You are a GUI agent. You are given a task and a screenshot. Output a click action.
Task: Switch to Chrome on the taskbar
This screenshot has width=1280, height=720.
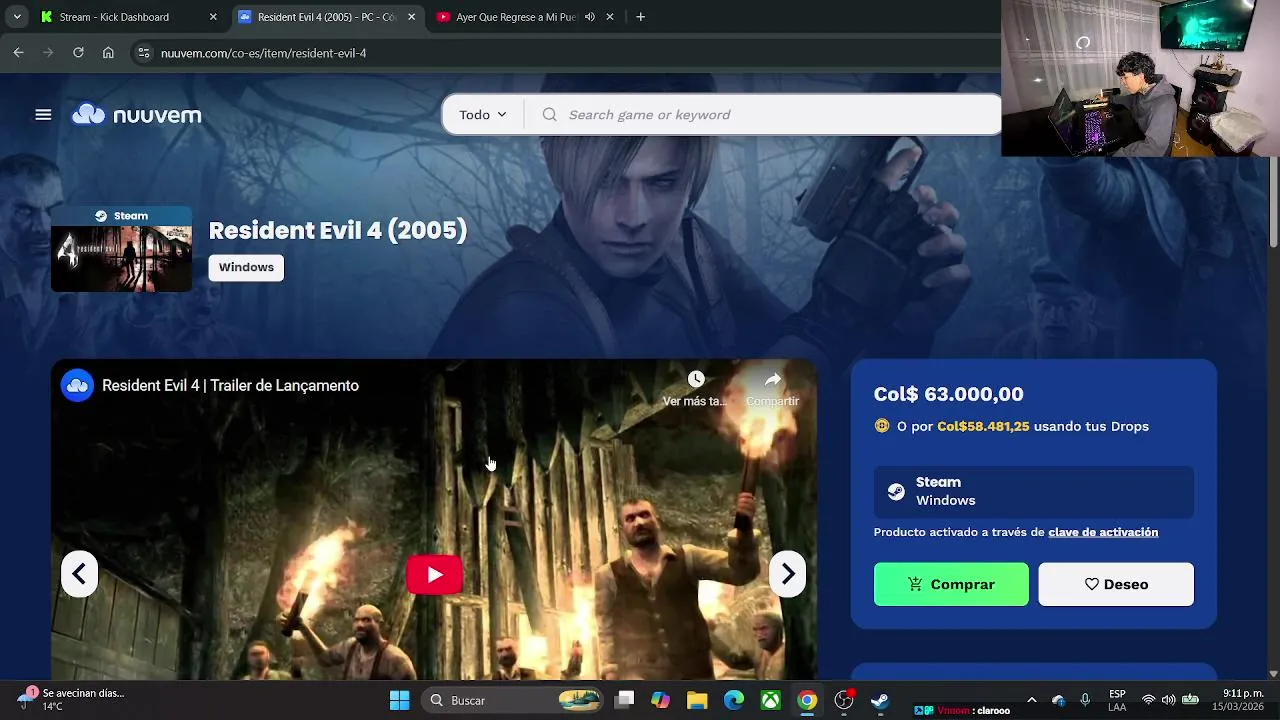pyautogui.click(x=807, y=700)
